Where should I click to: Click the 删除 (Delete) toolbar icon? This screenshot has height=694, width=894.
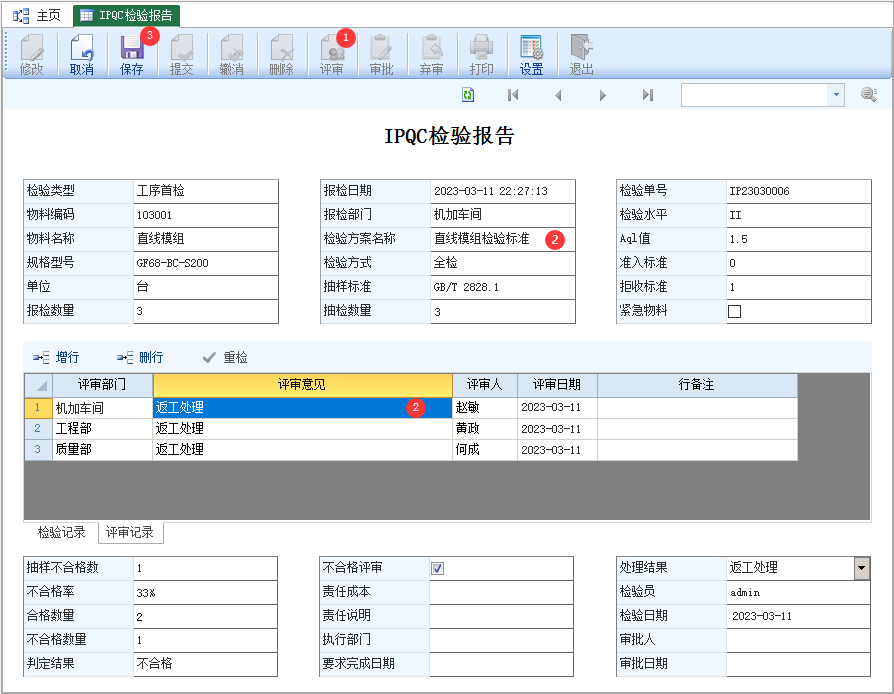[282, 55]
